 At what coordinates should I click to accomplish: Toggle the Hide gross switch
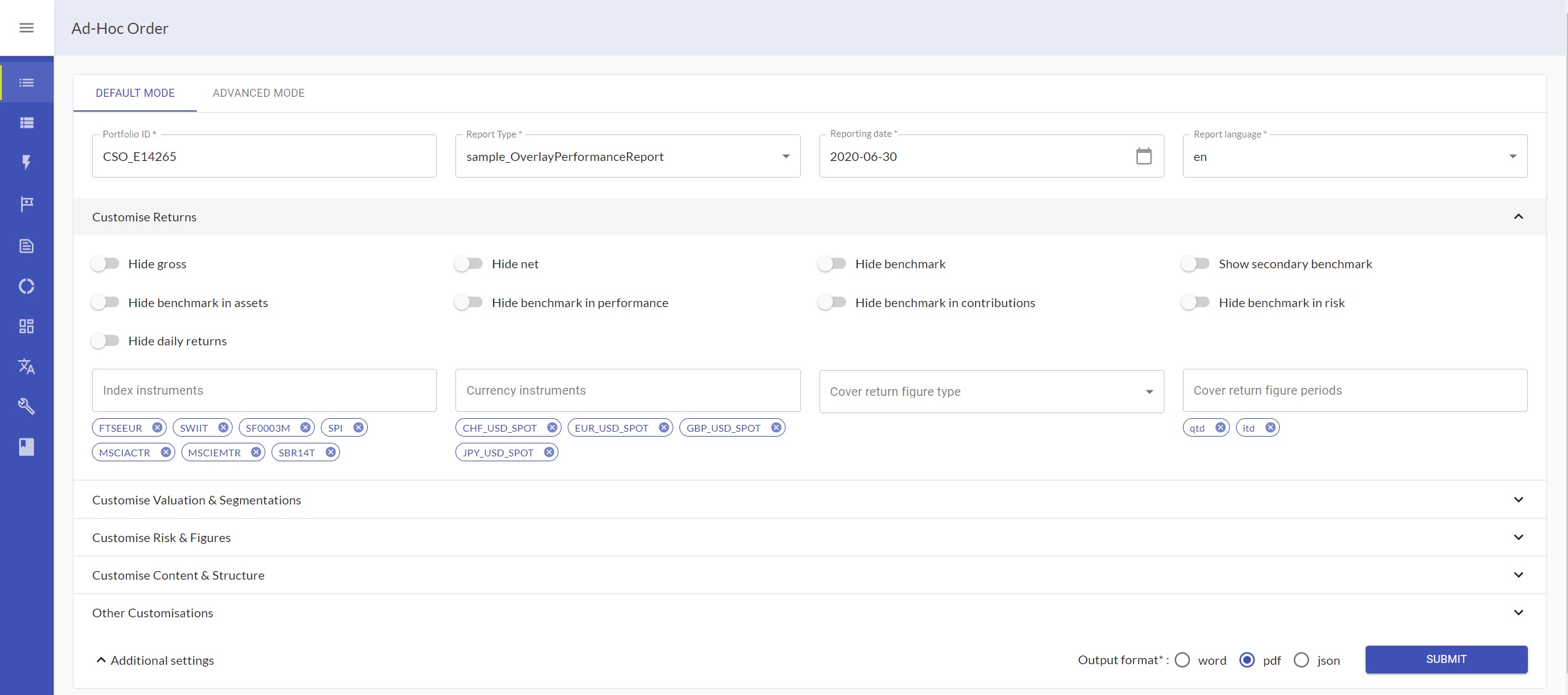pyautogui.click(x=106, y=264)
